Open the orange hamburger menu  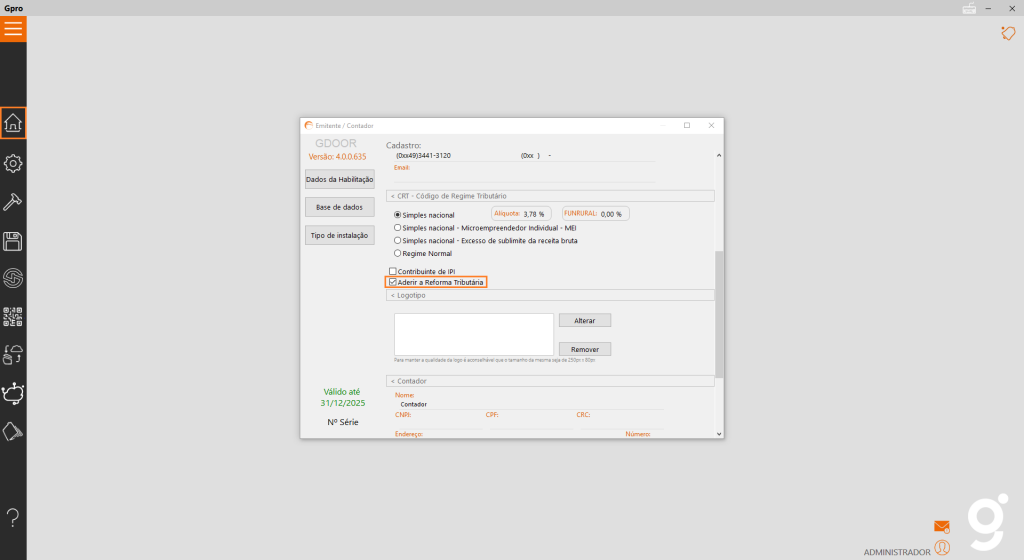[13, 29]
